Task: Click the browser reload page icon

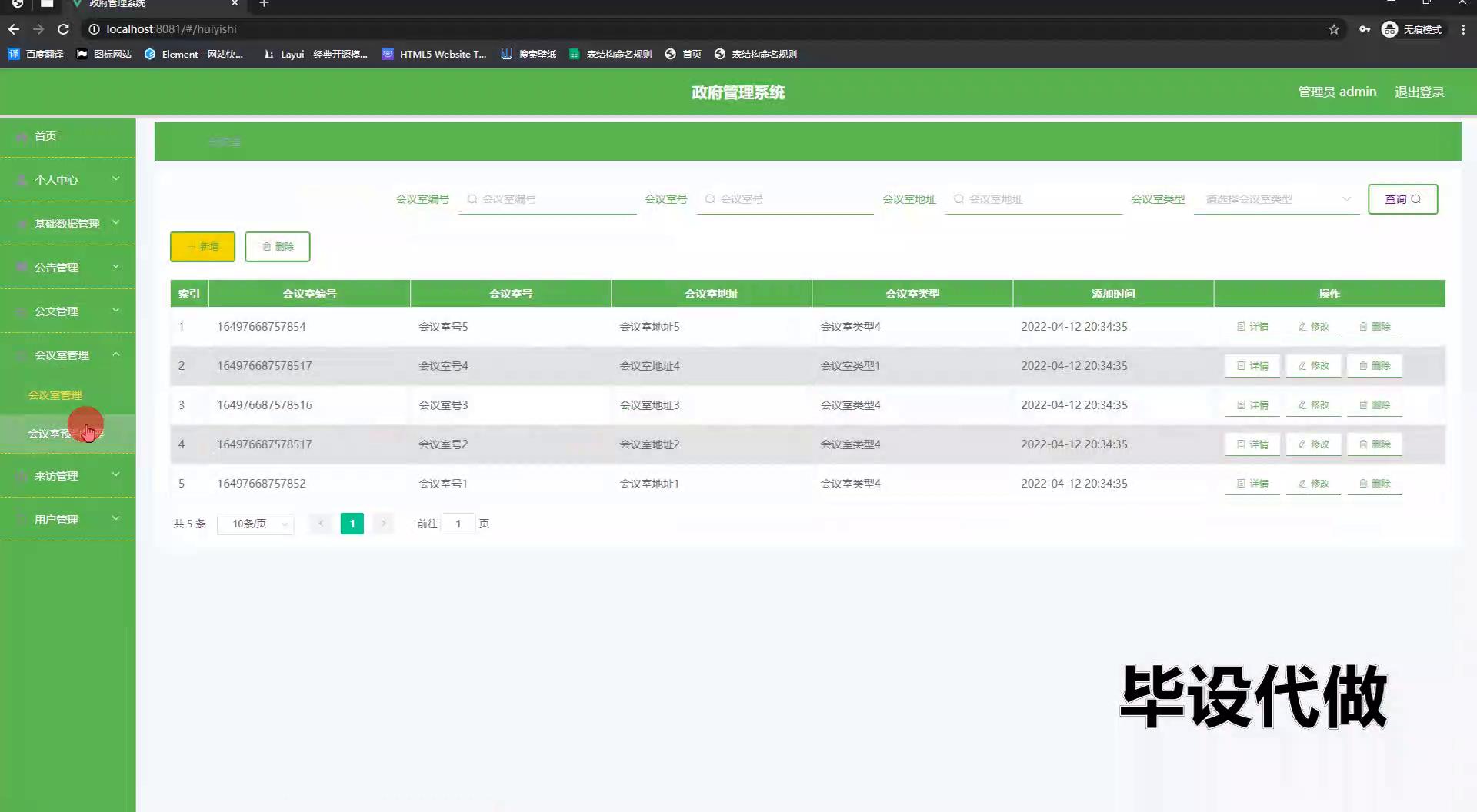Action: pyautogui.click(x=64, y=29)
